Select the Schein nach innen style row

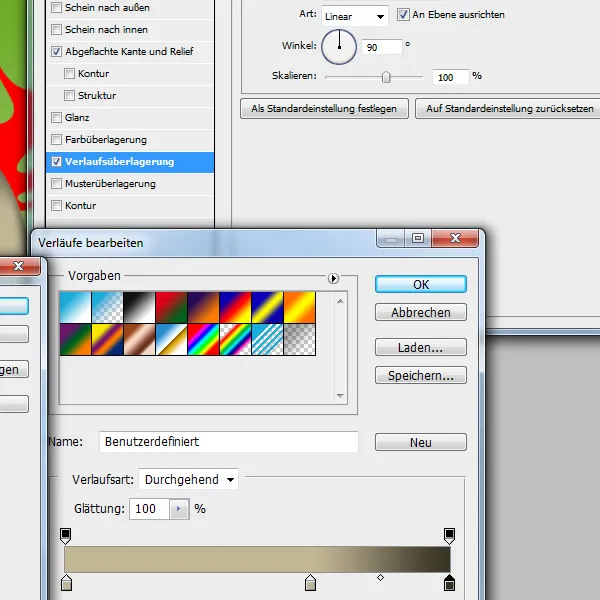click(130, 29)
